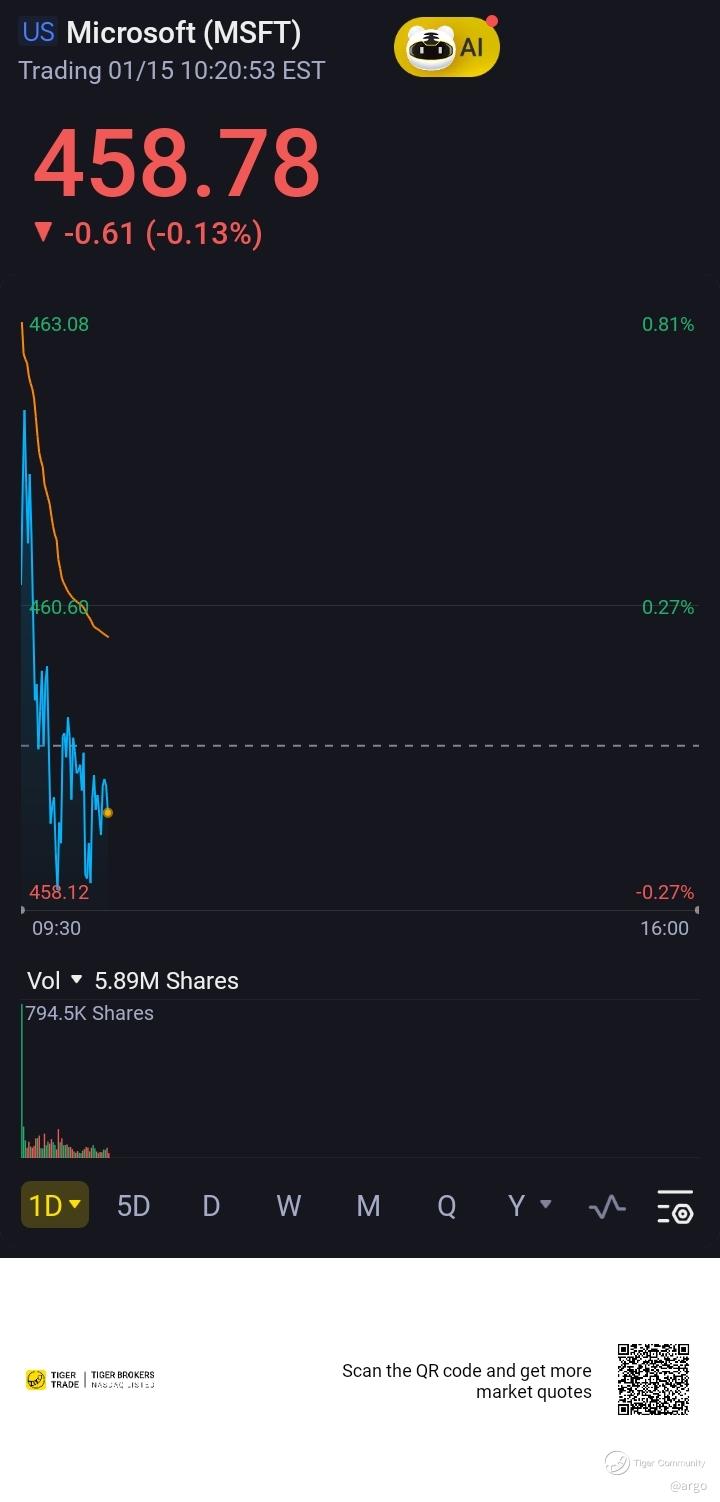Switch to the 5D chart tab
The height and width of the screenshot is (1502, 720).
133,1206
